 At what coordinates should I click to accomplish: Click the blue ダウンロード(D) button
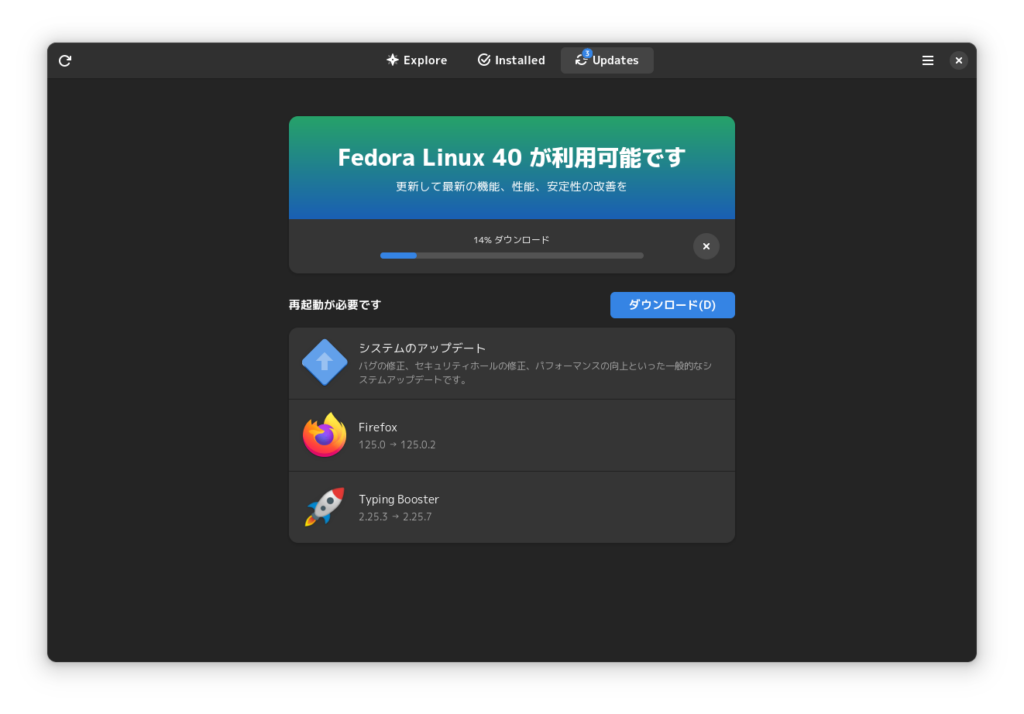(672, 305)
